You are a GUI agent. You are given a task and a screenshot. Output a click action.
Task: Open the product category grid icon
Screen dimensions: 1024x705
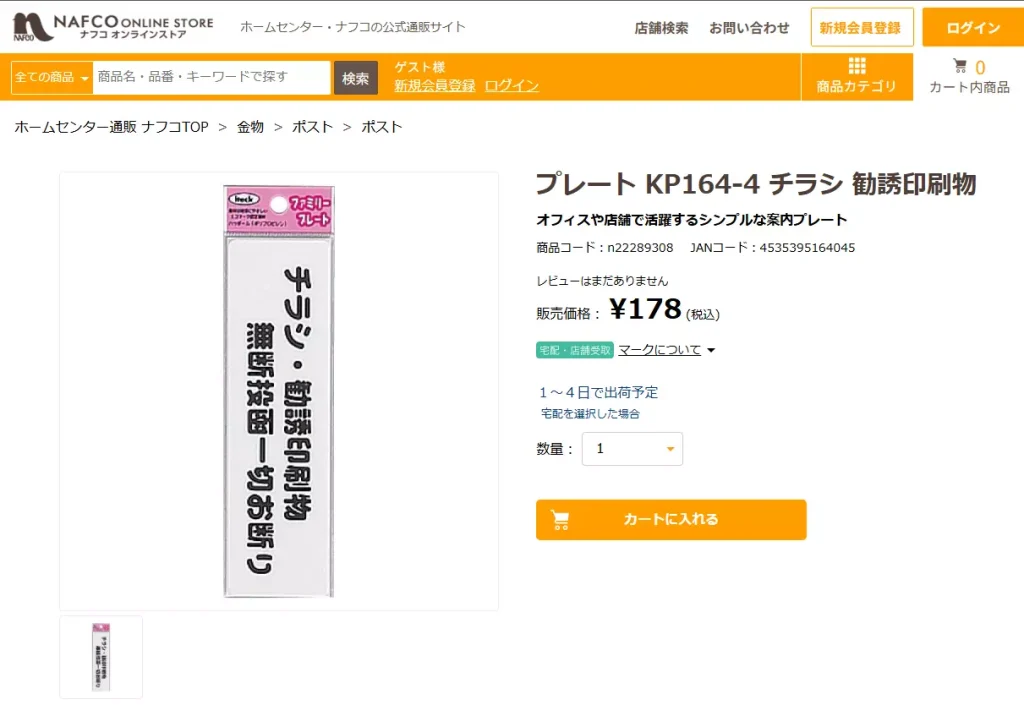[x=856, y=67]
